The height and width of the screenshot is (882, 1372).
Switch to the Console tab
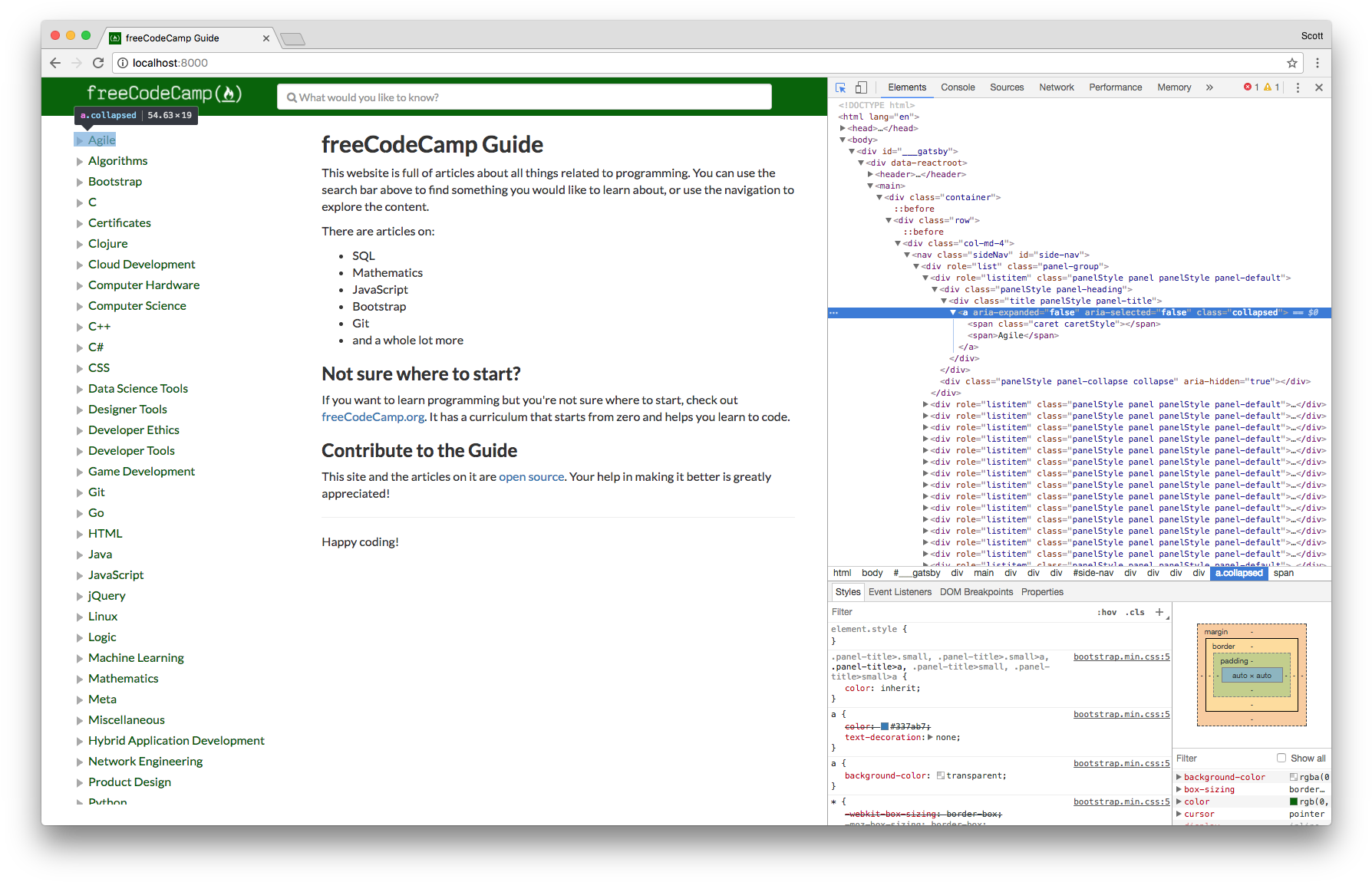(x=958, y=87)
